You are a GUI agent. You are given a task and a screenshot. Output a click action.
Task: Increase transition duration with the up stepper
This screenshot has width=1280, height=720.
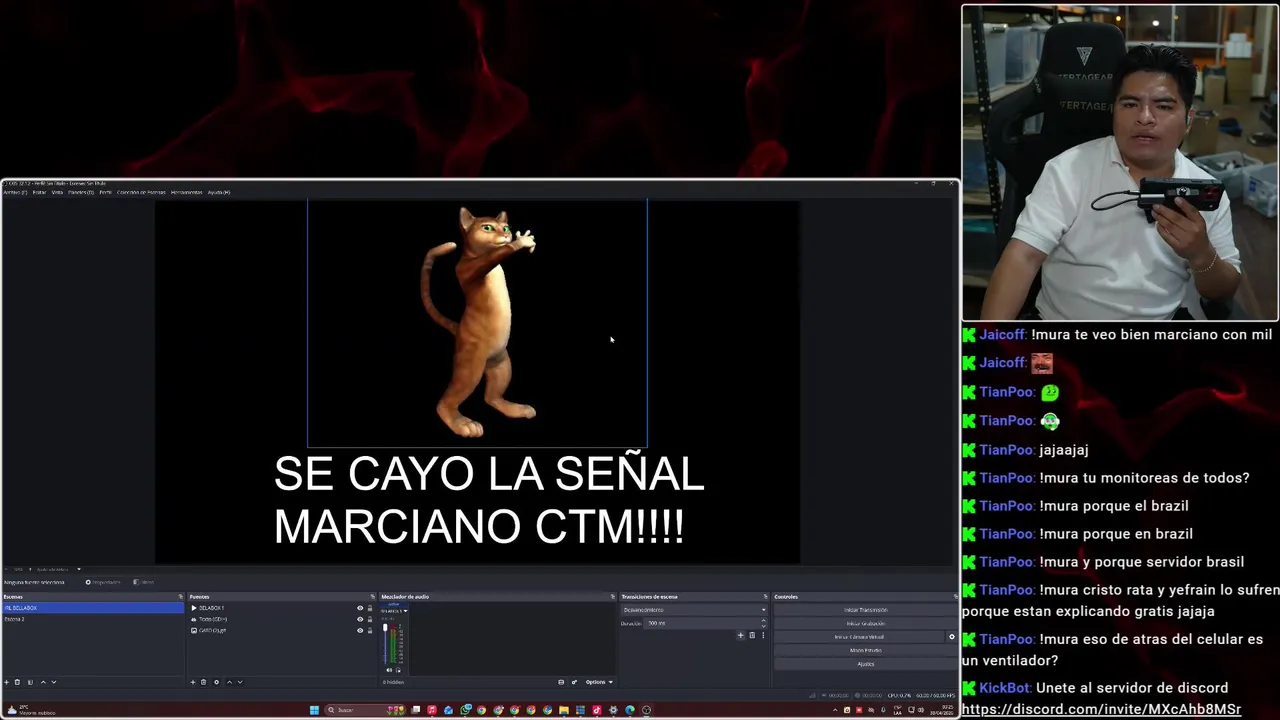click(x=763, y=620)
